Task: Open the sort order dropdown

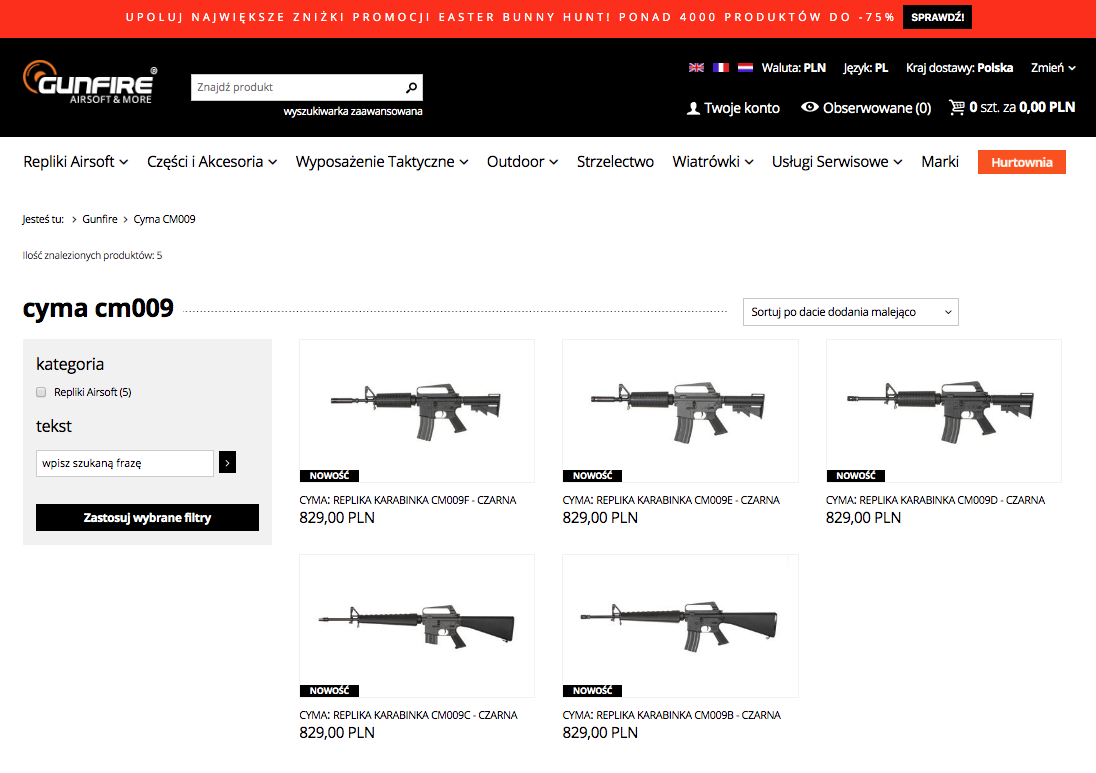Action: pyautogui.click(x=850, y=312)
